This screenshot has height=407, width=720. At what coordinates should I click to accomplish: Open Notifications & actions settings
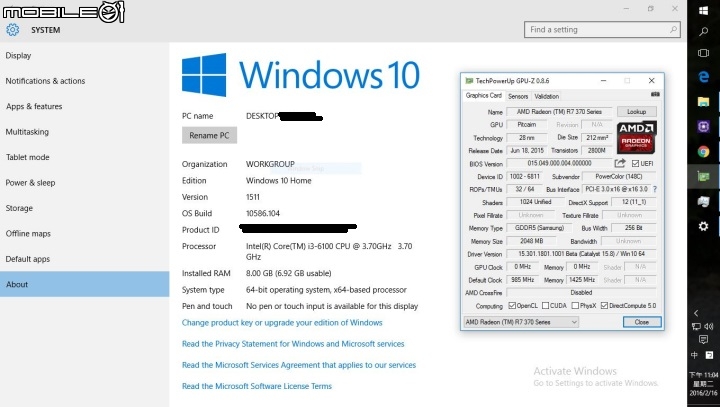tap(84, 81)
